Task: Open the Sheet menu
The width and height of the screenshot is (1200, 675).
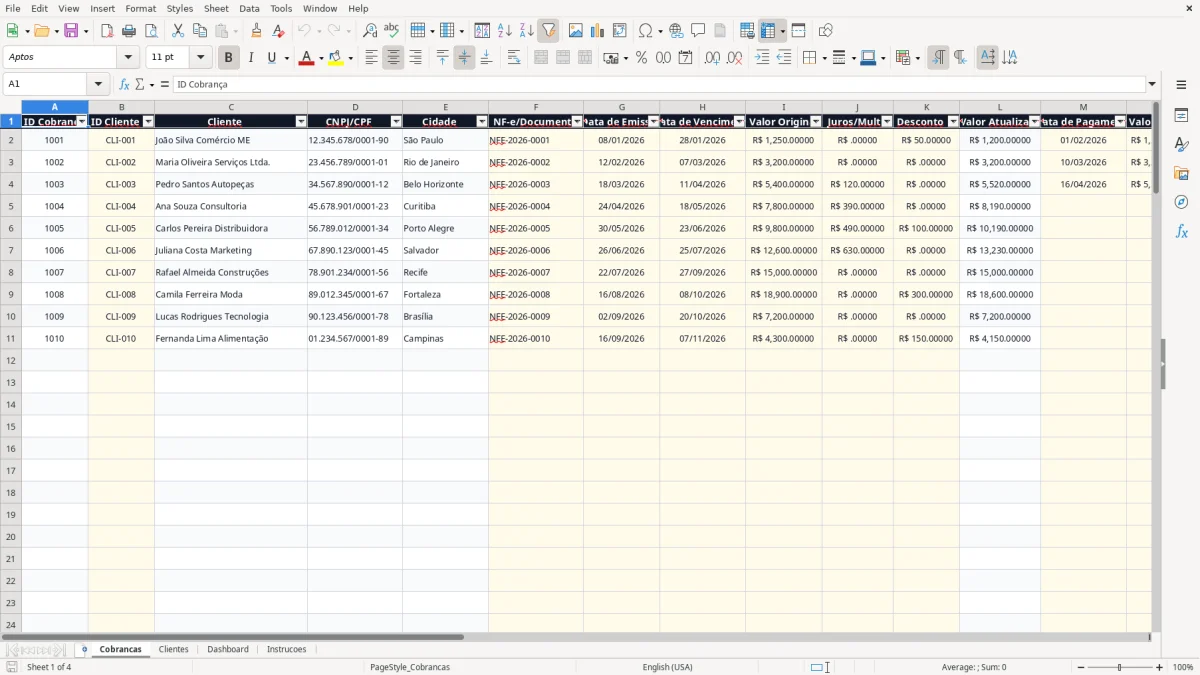Action: click(x=216, y=8)
